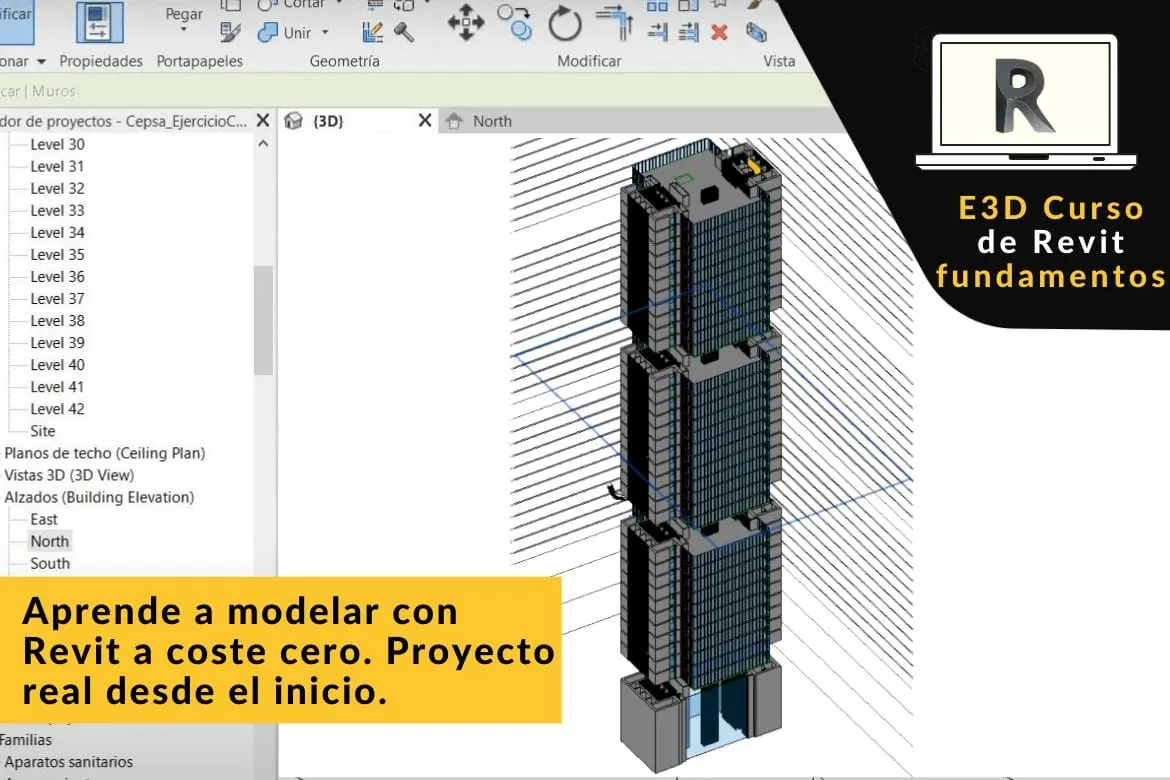Click the Unir geometry join icon
Image resolution: width=1170 pixels, height=780 pixels.
tap(268, 33)
